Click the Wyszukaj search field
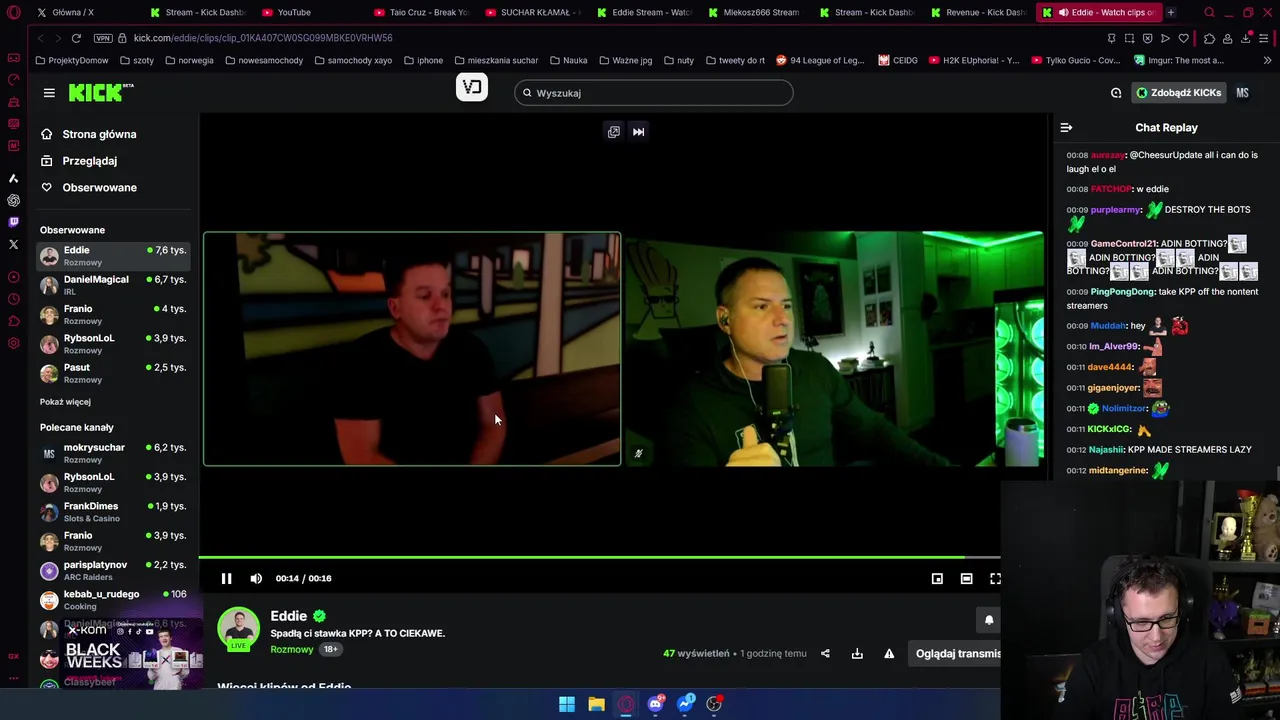The height and width of the screenshot is (720, 1280). point(654,93)
